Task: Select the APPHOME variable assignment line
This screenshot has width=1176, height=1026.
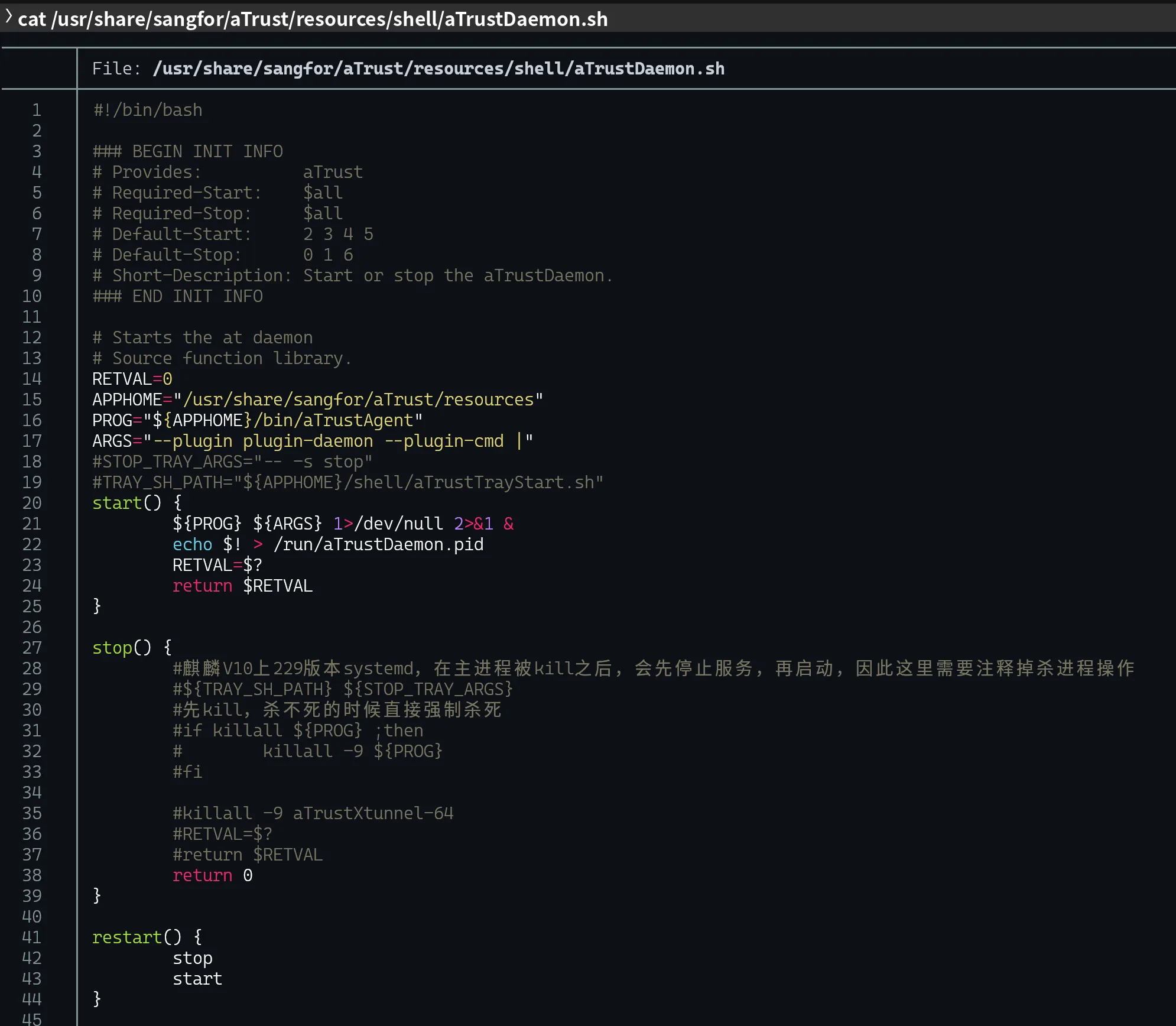Action: tap(318, 400)
